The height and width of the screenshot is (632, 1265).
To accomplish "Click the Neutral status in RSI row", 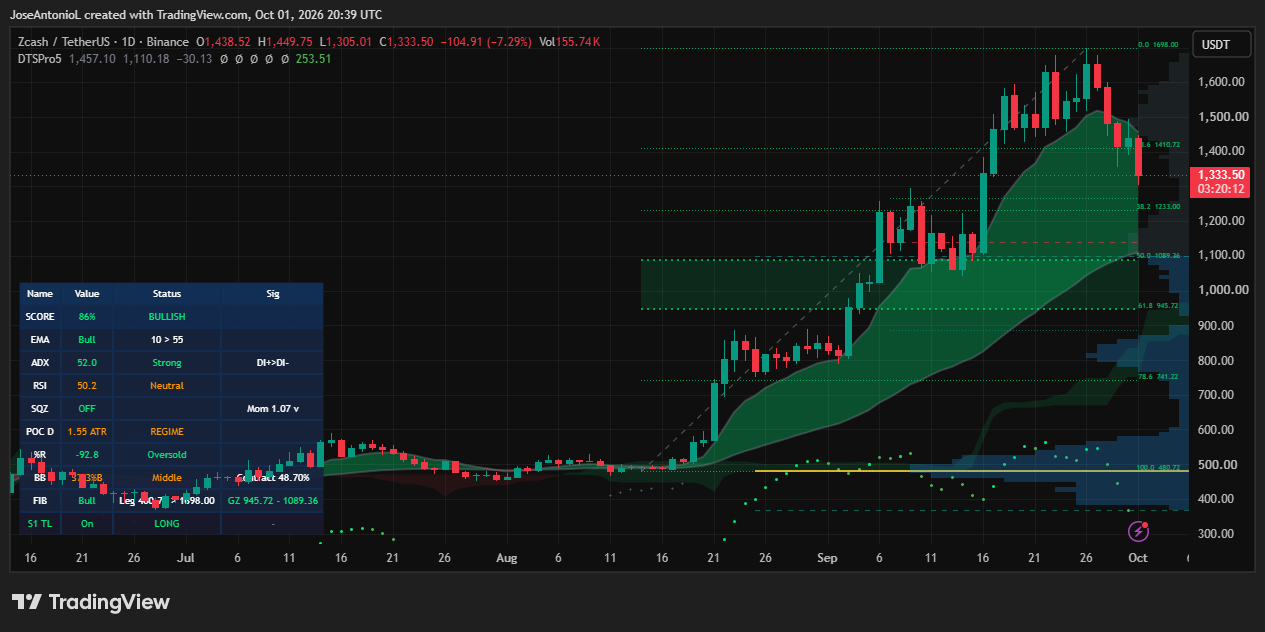I will (167, 386).
